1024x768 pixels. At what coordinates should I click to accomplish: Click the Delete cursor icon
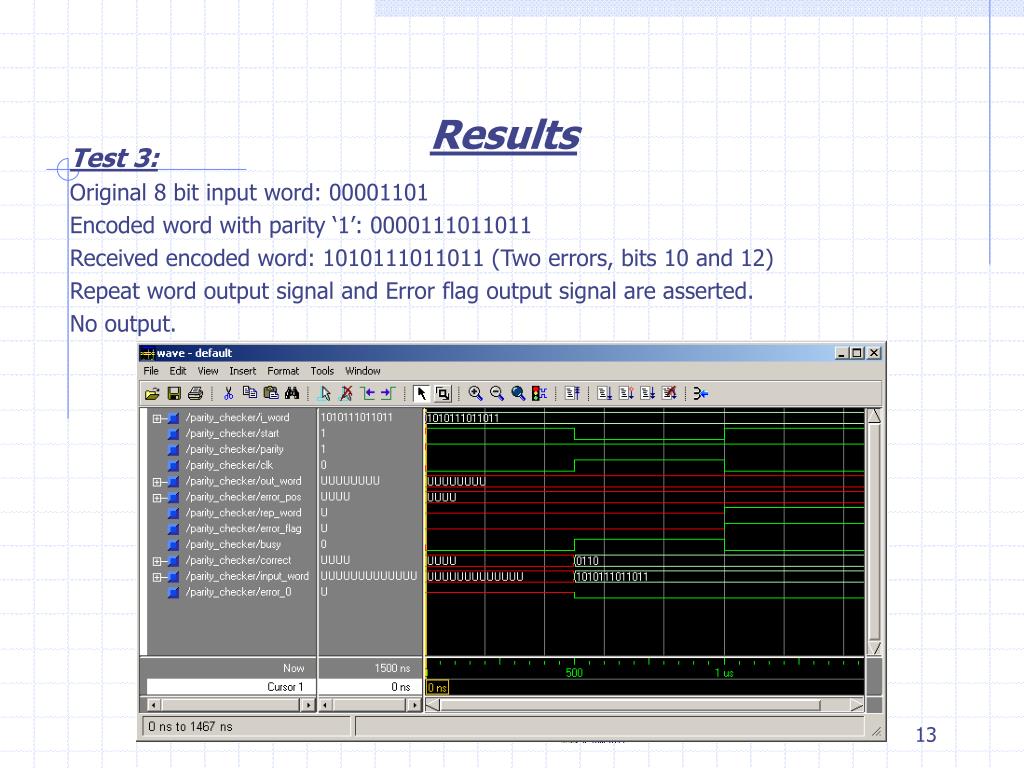click(346, 394)
